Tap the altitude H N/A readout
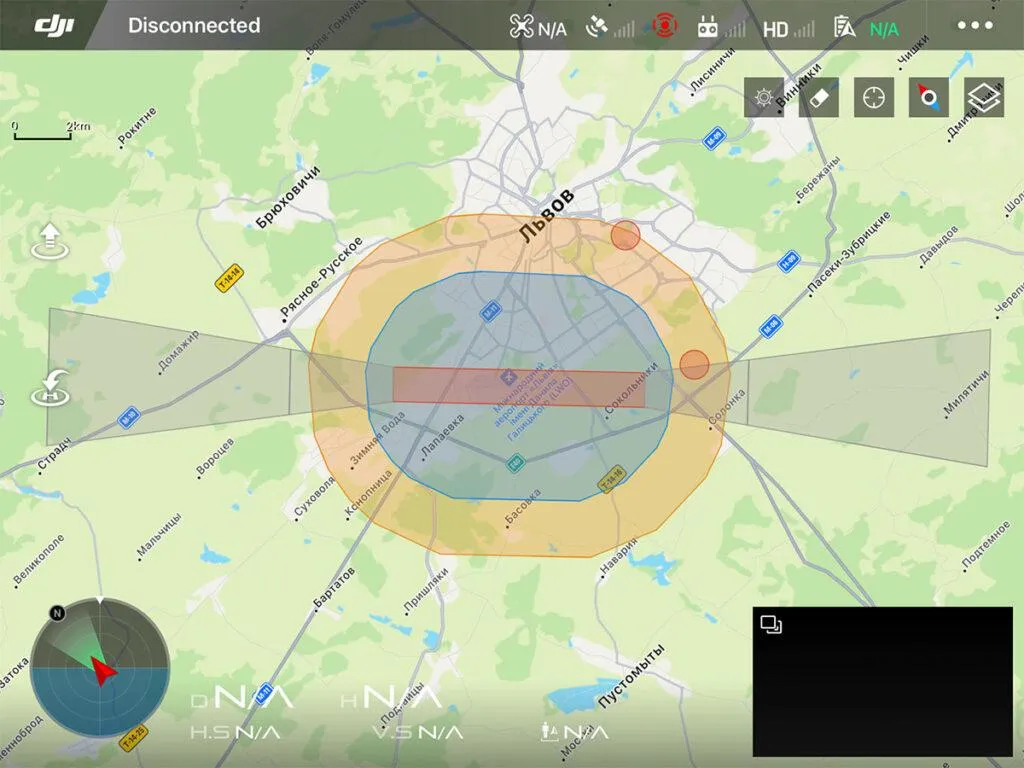This screenshot has width=1024, height=768. coord(391,697)
